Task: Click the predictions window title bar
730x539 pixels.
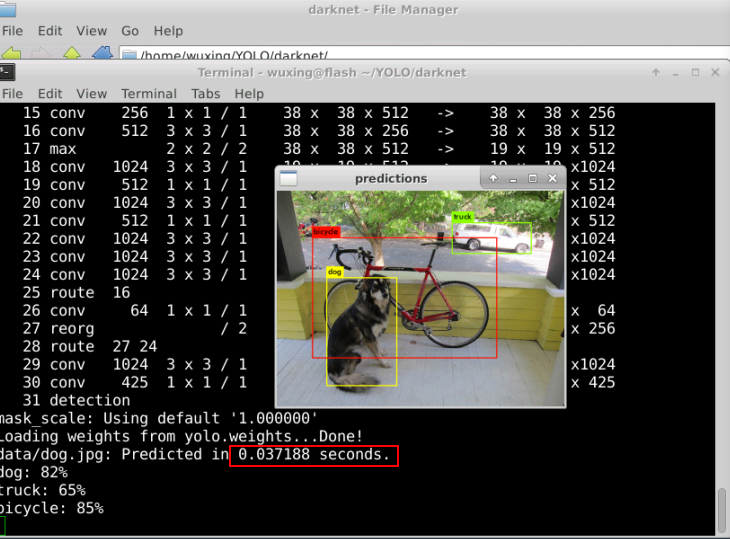Action: point(391,178)
